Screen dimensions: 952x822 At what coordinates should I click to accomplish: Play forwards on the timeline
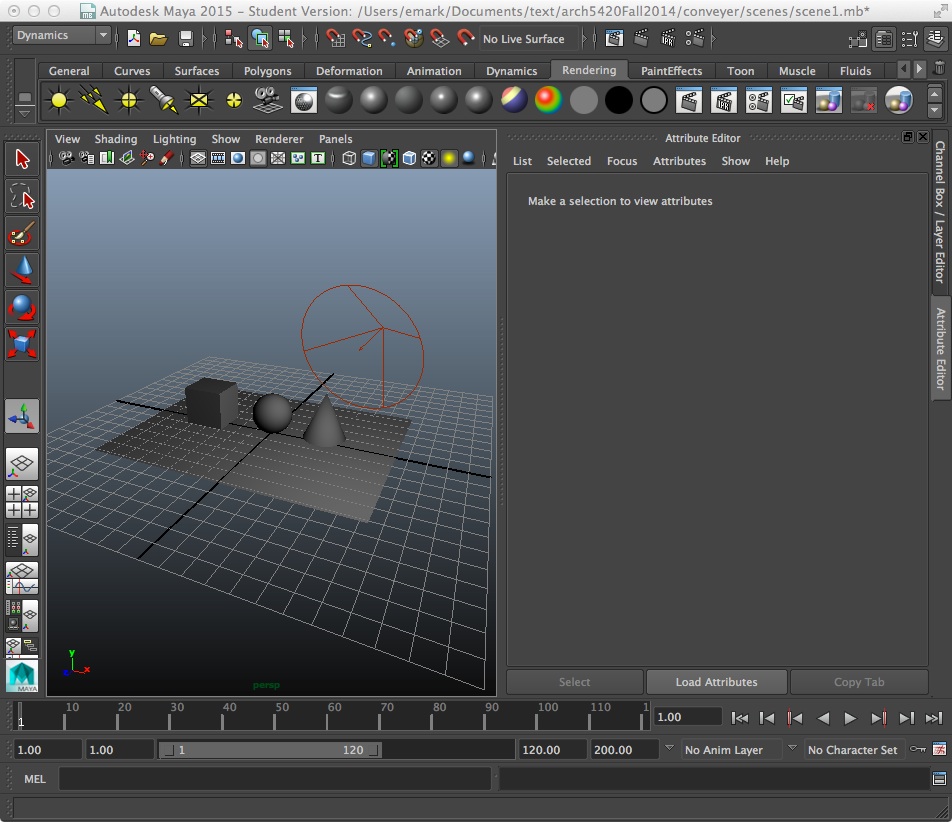pyautogui.click(x=850, y=718)
